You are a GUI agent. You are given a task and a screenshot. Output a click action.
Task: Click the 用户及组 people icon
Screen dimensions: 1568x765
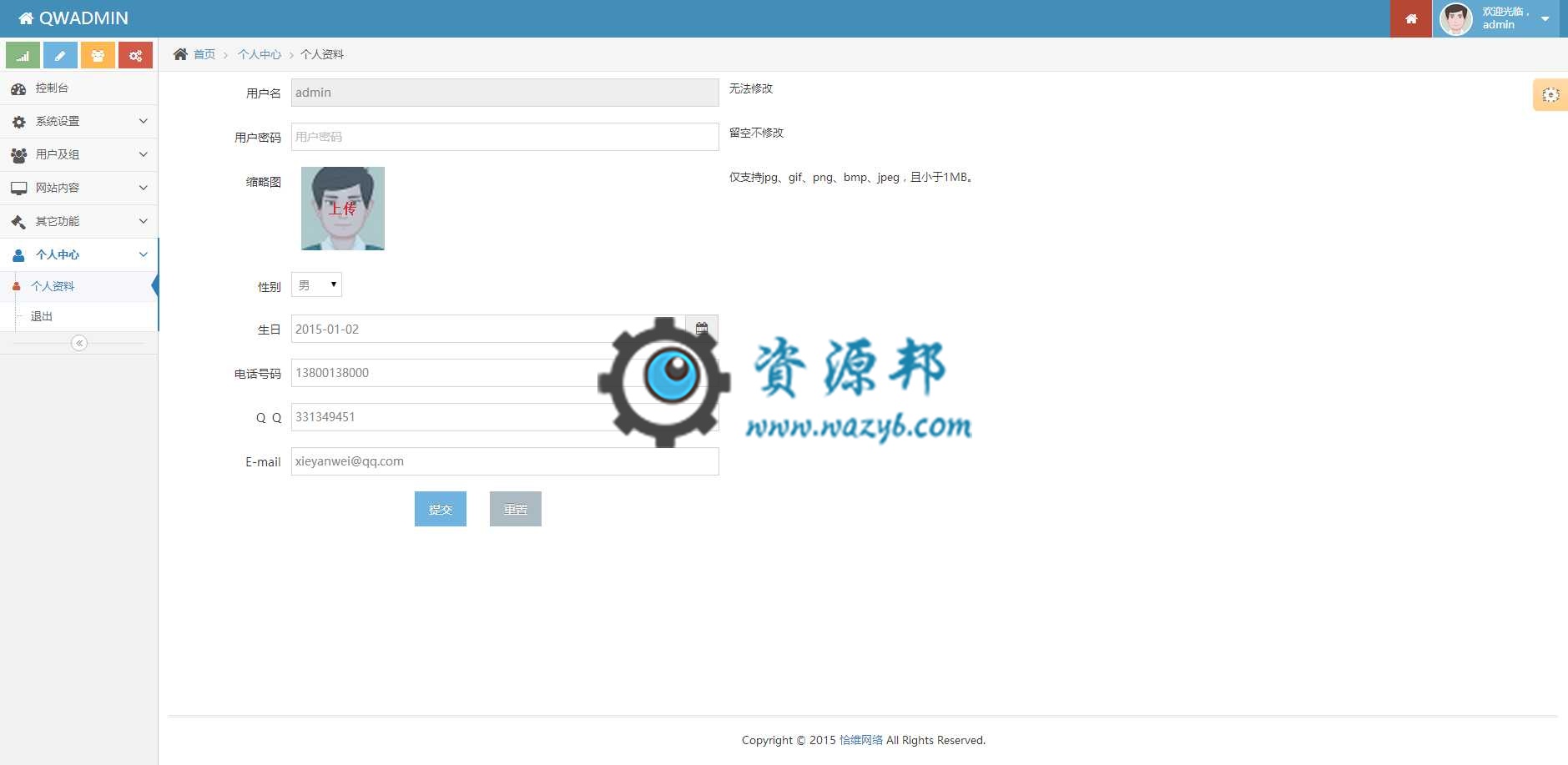[x=18, y=155]
